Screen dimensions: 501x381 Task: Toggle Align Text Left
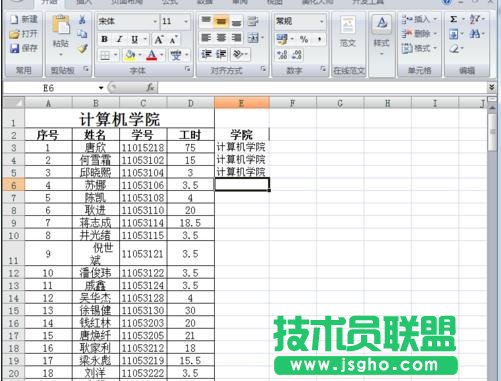[206, 38]
